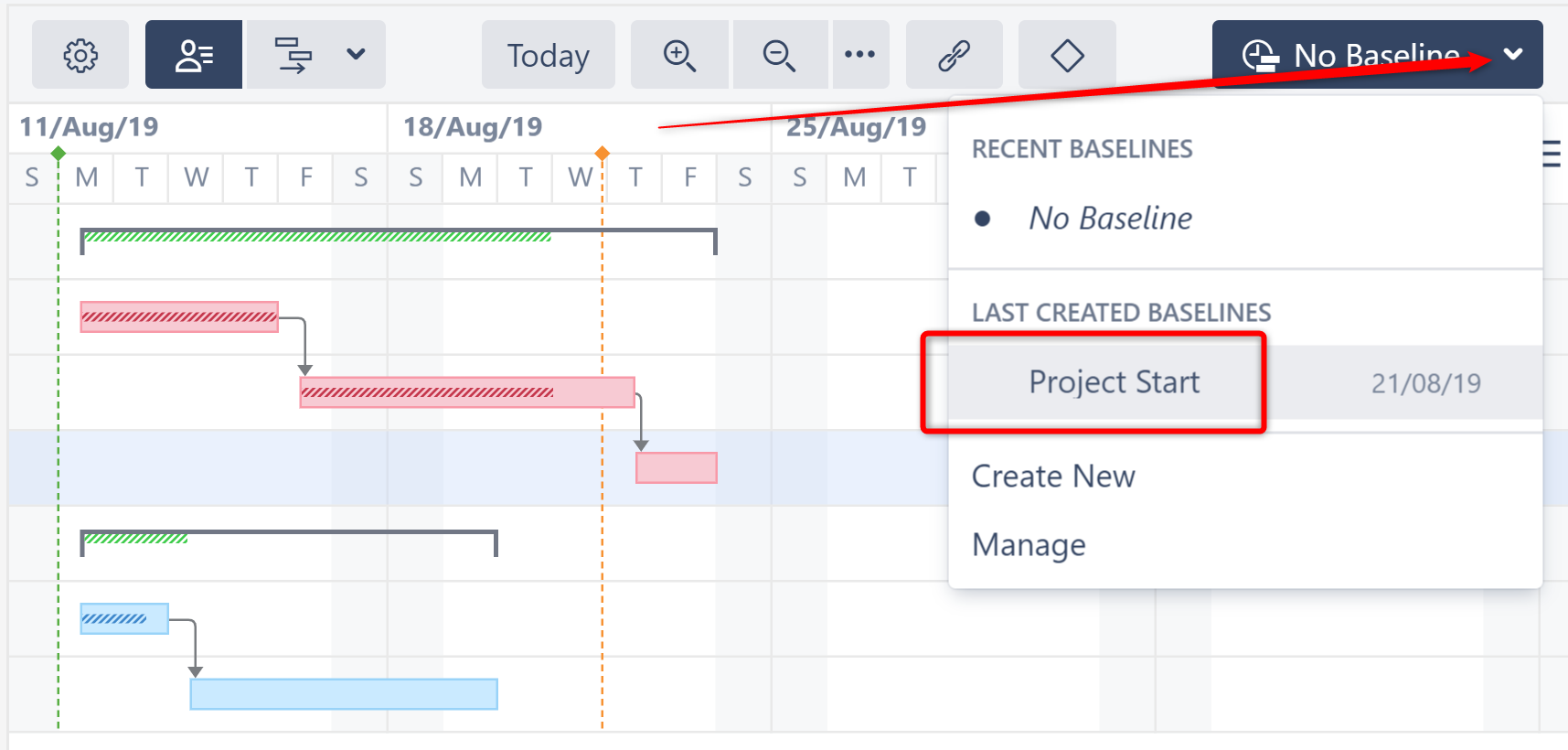Click the small pink task bar

coord(677,468)
